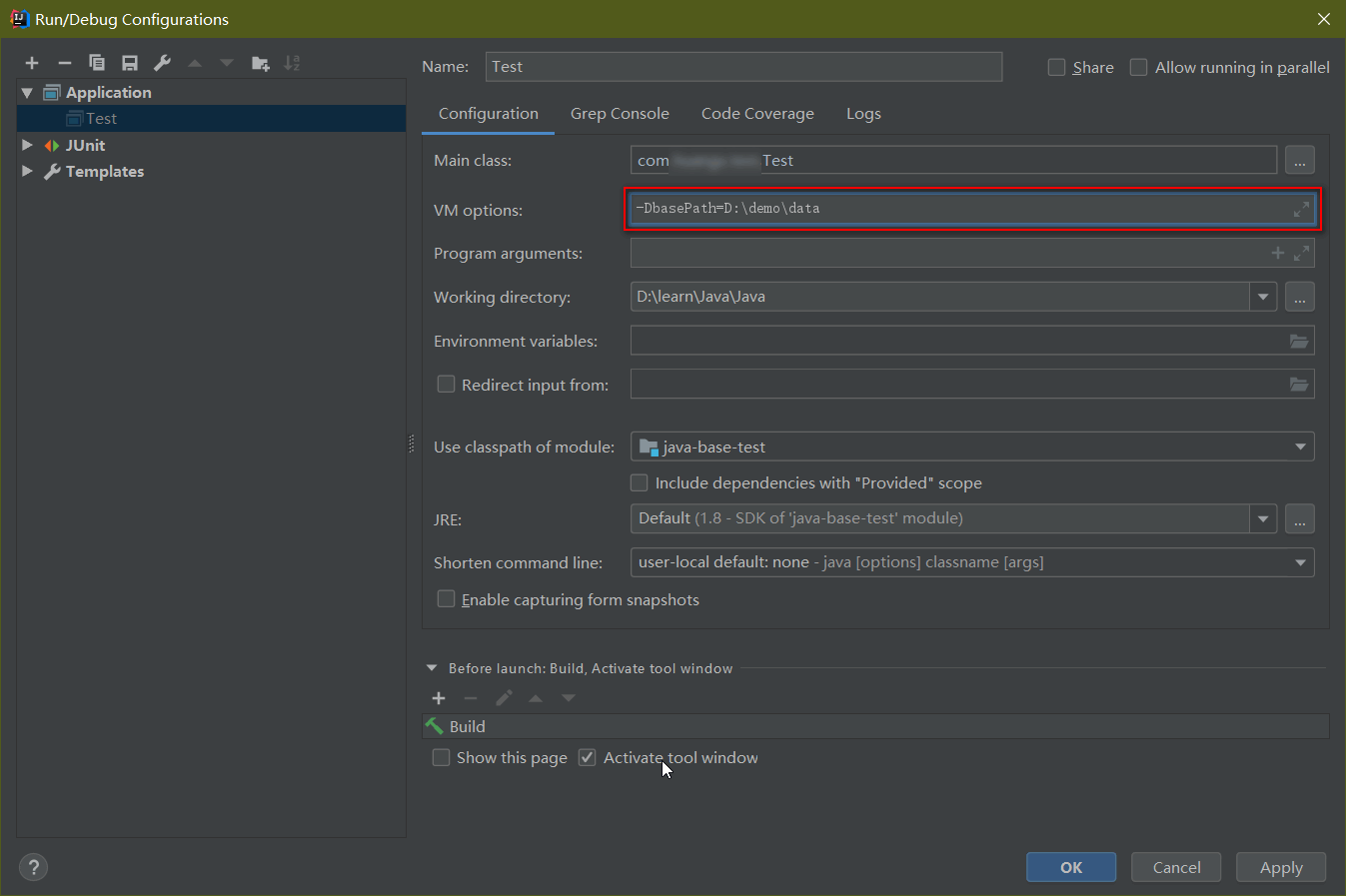
Task: Add a before launch task
Action: pos(439,698)
